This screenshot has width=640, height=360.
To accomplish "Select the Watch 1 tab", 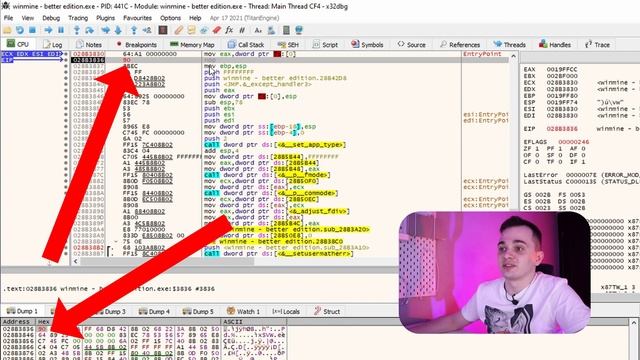I will [x=243, y=311].
